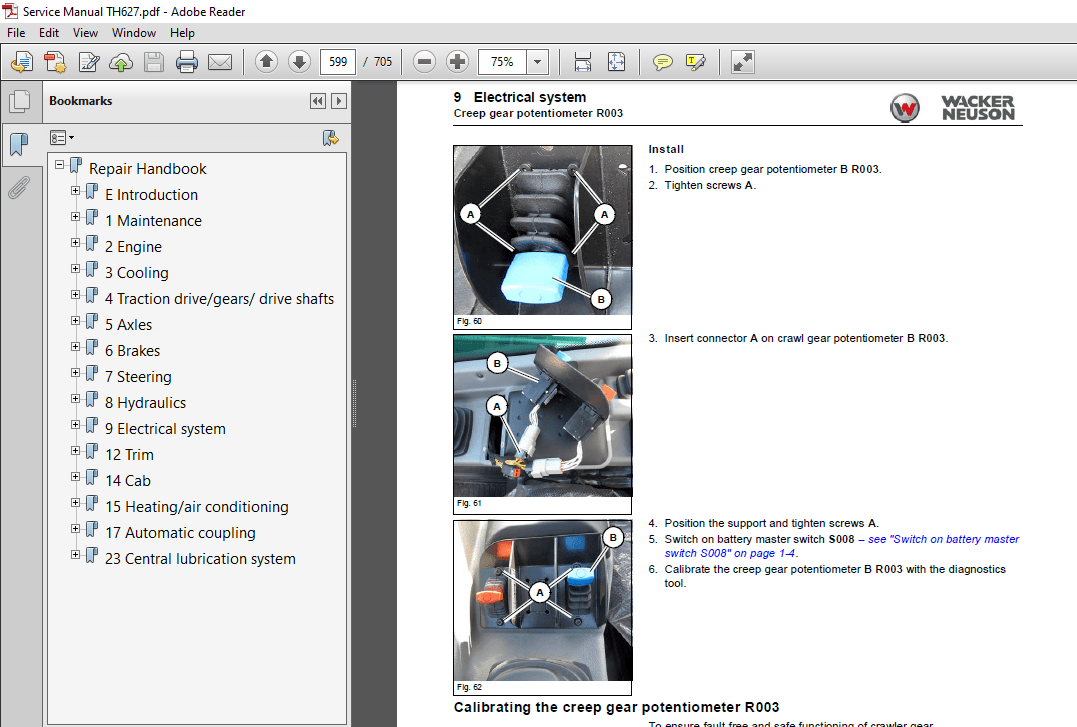The width and height of the screenshot is (1077, 727).
Task: Open the Page Thumbnails panel
Action: (x=20, y=100)
